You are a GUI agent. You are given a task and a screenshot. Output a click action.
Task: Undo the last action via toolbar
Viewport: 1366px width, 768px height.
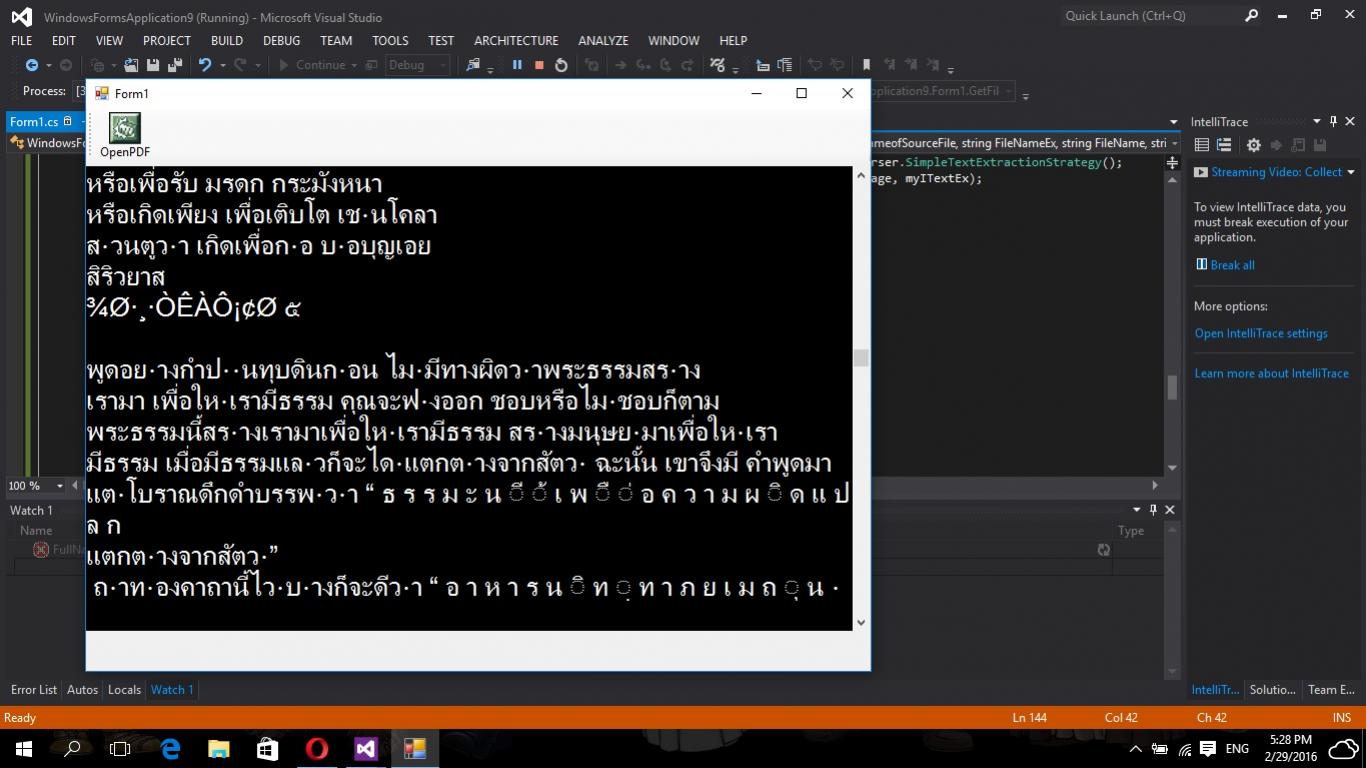click(x=205, y=65)
